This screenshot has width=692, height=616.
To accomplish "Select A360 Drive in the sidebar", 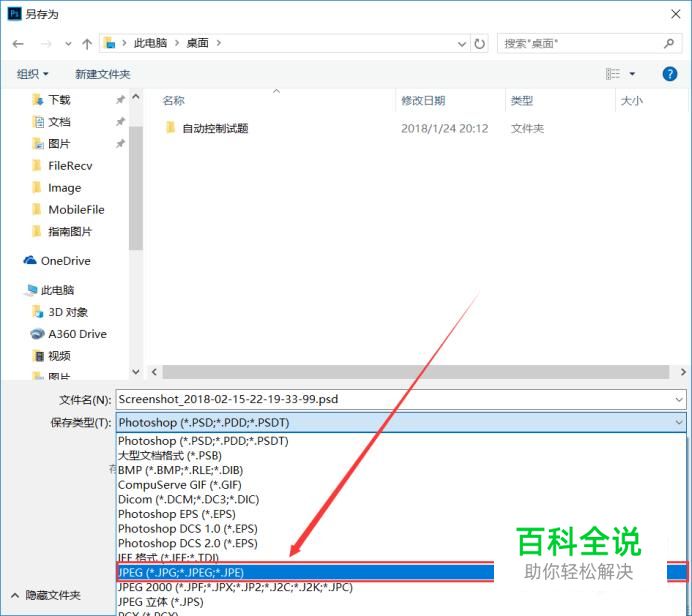I will [x=77, y=334].
